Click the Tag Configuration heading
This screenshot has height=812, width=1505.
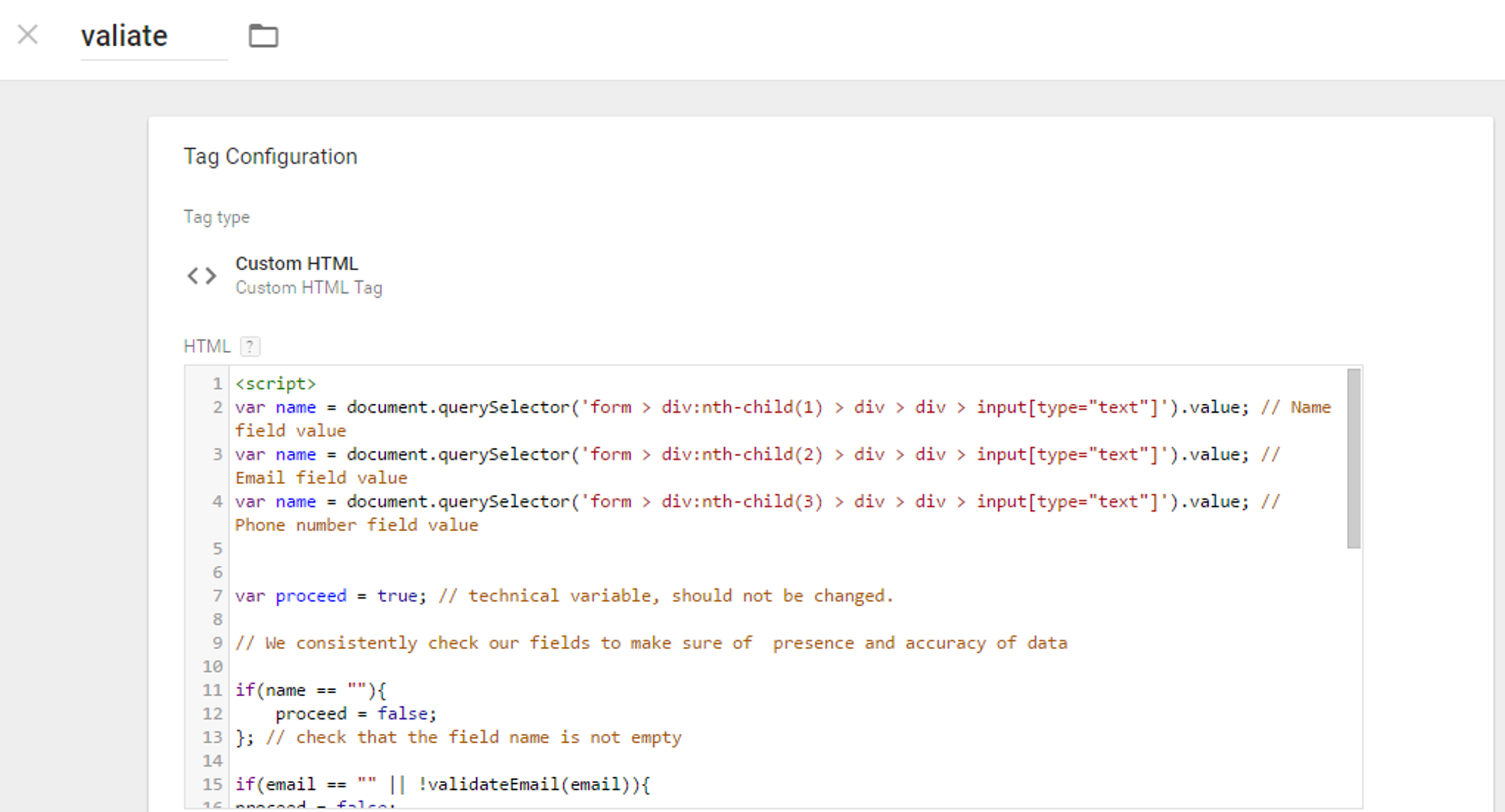[270, 157]
